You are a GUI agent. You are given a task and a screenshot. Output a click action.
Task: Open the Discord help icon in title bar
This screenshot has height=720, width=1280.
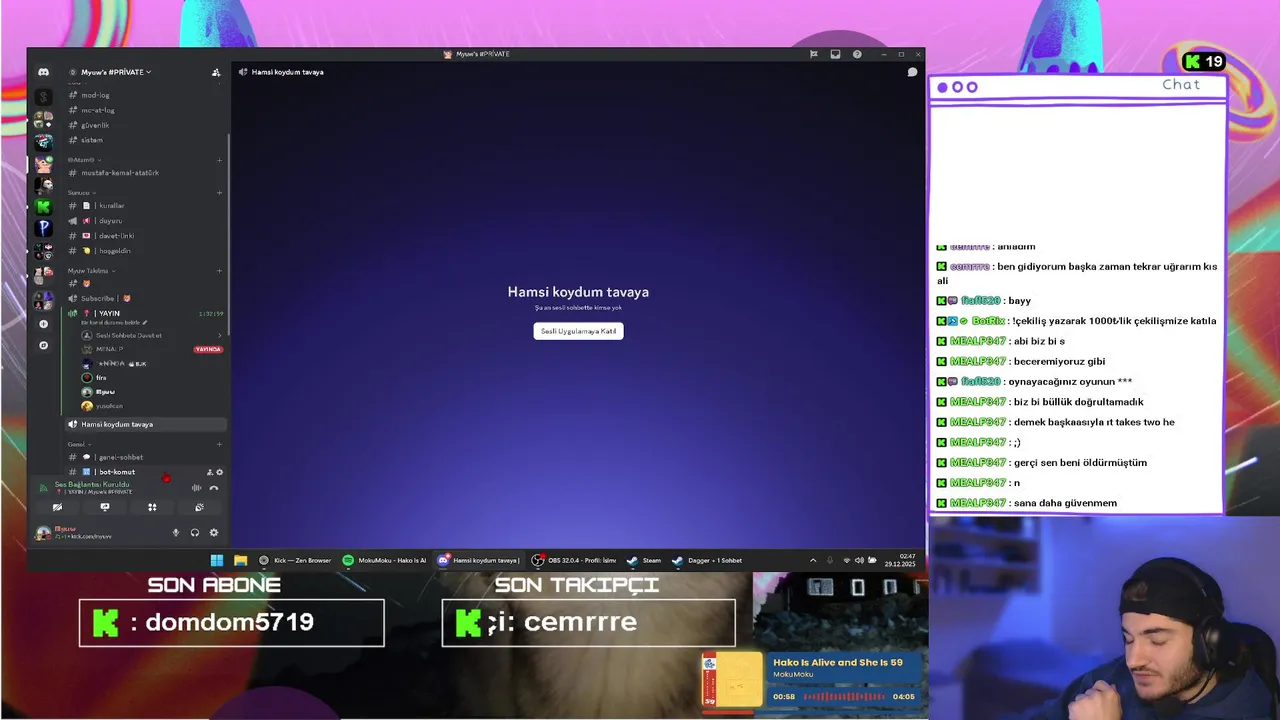pyautogui.click(x=857, y=54)
